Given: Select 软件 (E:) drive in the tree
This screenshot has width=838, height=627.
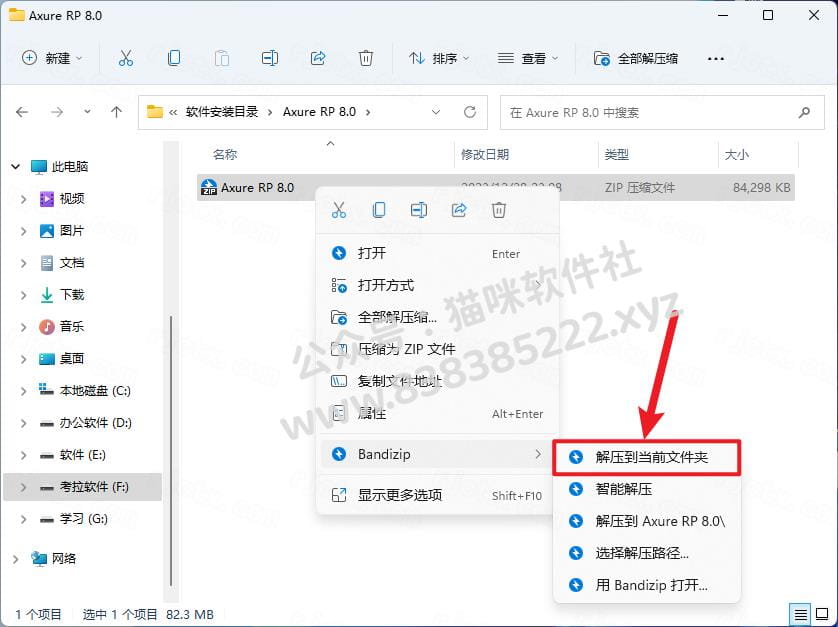Looking at the screenshot, I should click(x=82, y=455).
